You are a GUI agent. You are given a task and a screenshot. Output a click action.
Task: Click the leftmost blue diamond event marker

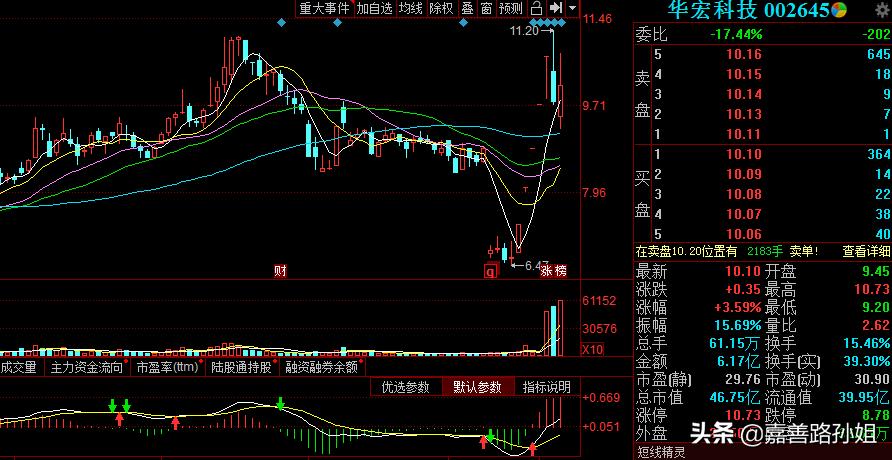pyautogui.click(x=280, y=23)
